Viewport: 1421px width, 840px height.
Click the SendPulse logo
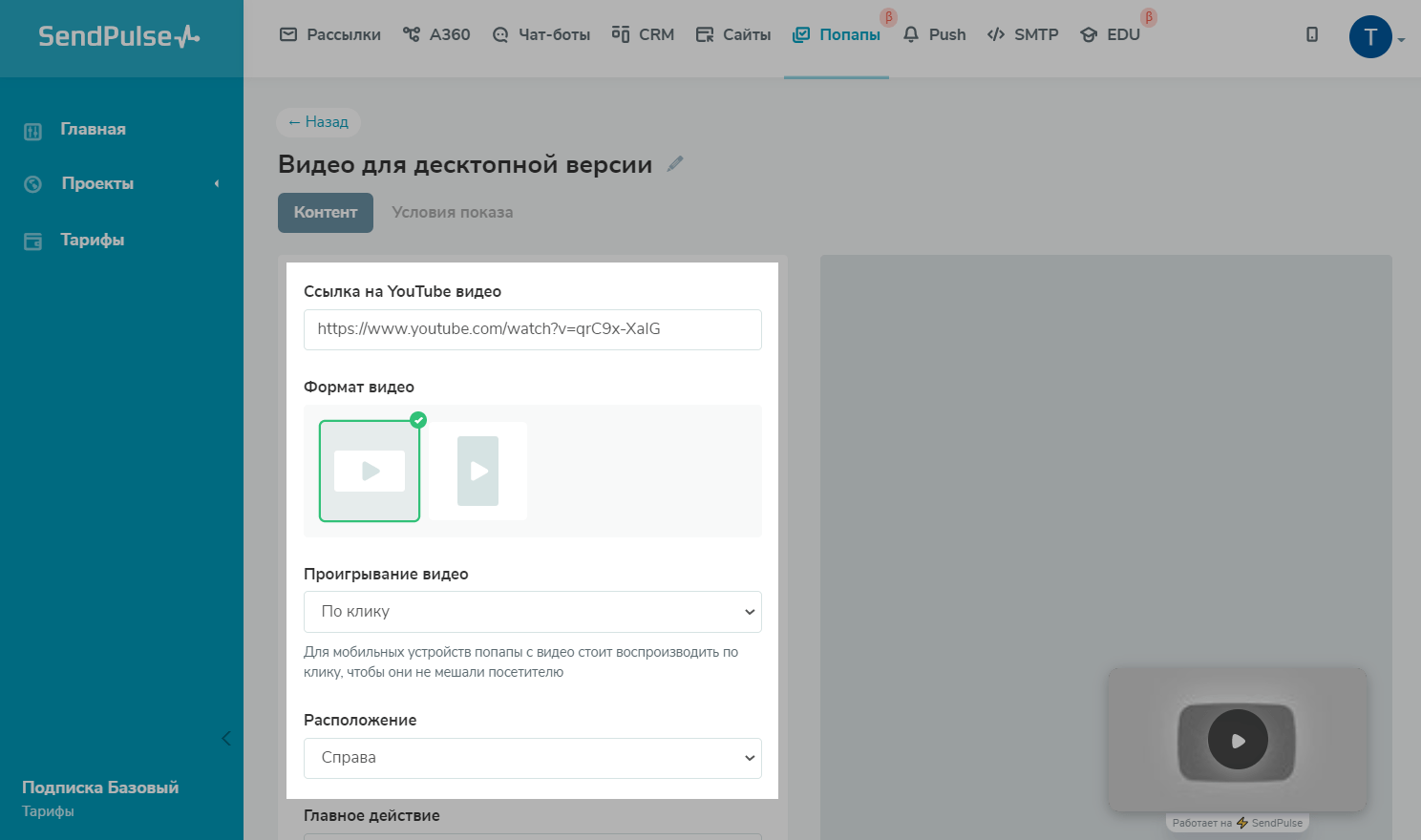[x=119, y=36]
